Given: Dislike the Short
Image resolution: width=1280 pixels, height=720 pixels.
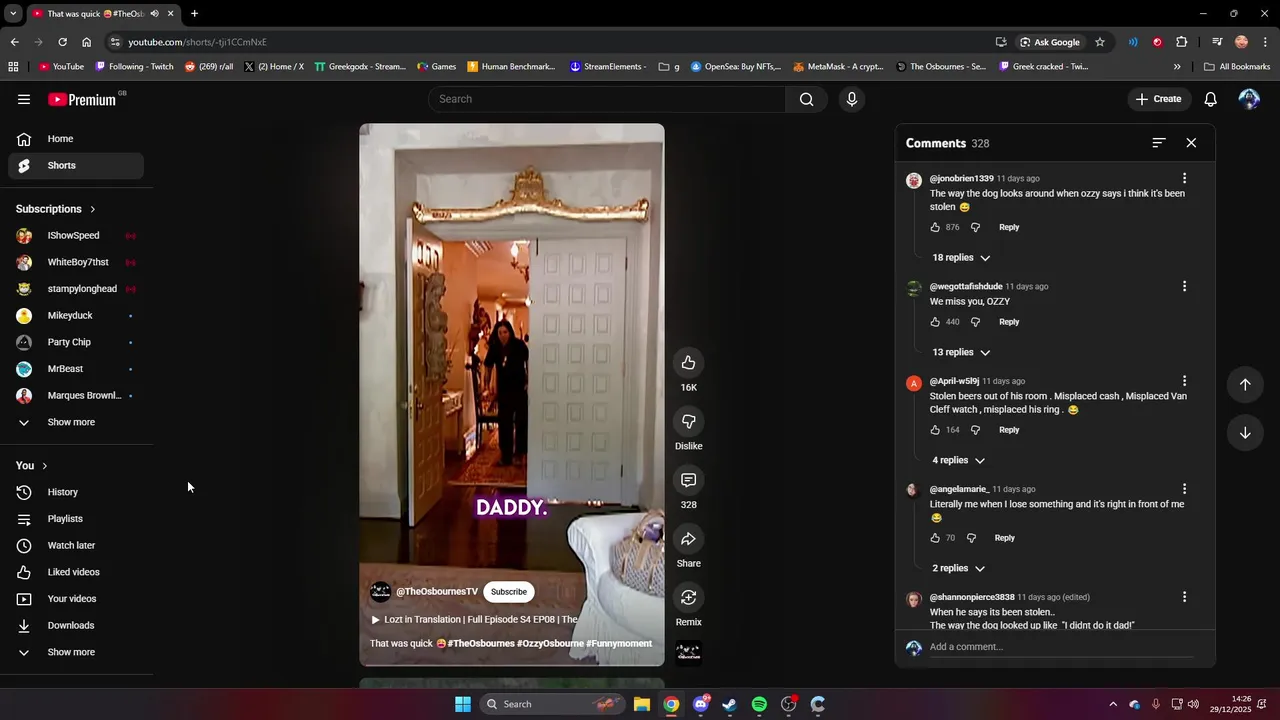Looking at the screenshot, I should tap(688, 421).
